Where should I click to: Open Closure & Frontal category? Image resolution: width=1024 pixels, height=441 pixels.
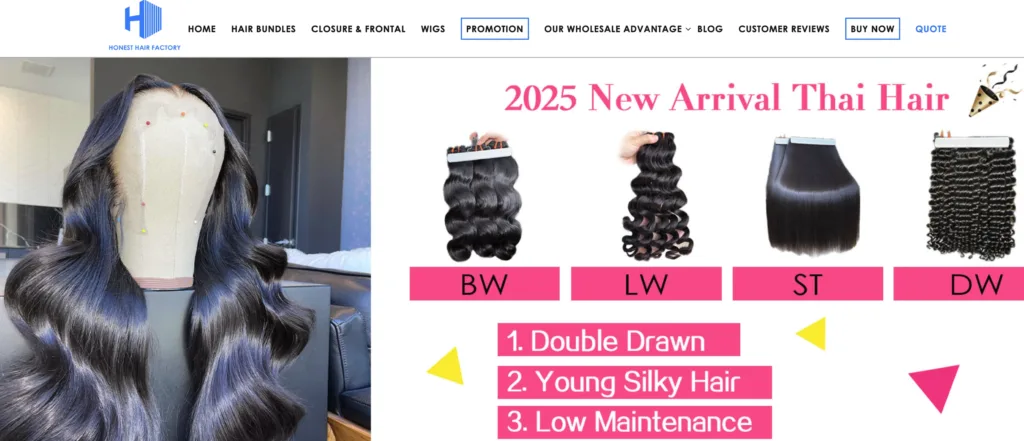click(358, 29)
